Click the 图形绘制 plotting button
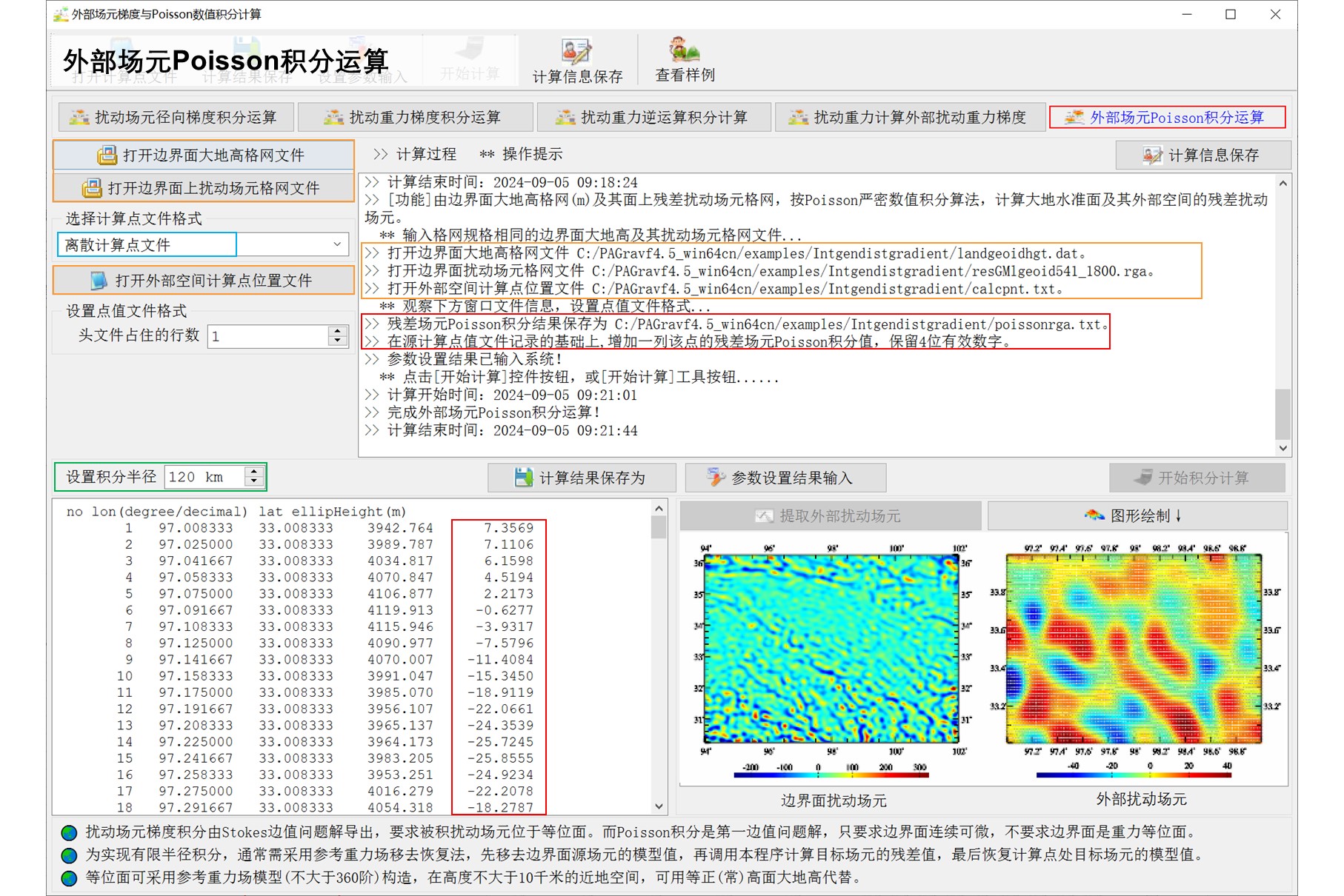Image resolution: width=1344 pixels, height=896 pixels. coord(1137,516)
